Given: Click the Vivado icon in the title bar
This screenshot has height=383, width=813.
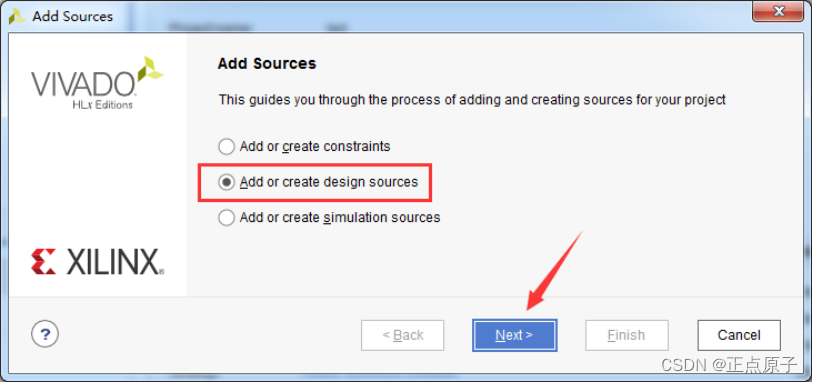Looking at the screenshot, I should [x=17, y=16].
